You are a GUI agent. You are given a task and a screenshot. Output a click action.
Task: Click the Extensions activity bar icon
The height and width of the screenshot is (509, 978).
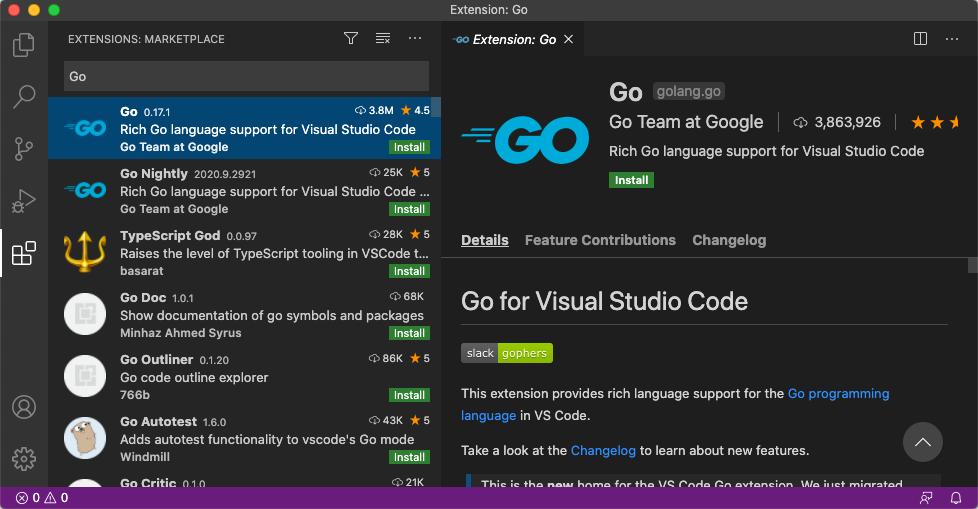tap(23, 254)
